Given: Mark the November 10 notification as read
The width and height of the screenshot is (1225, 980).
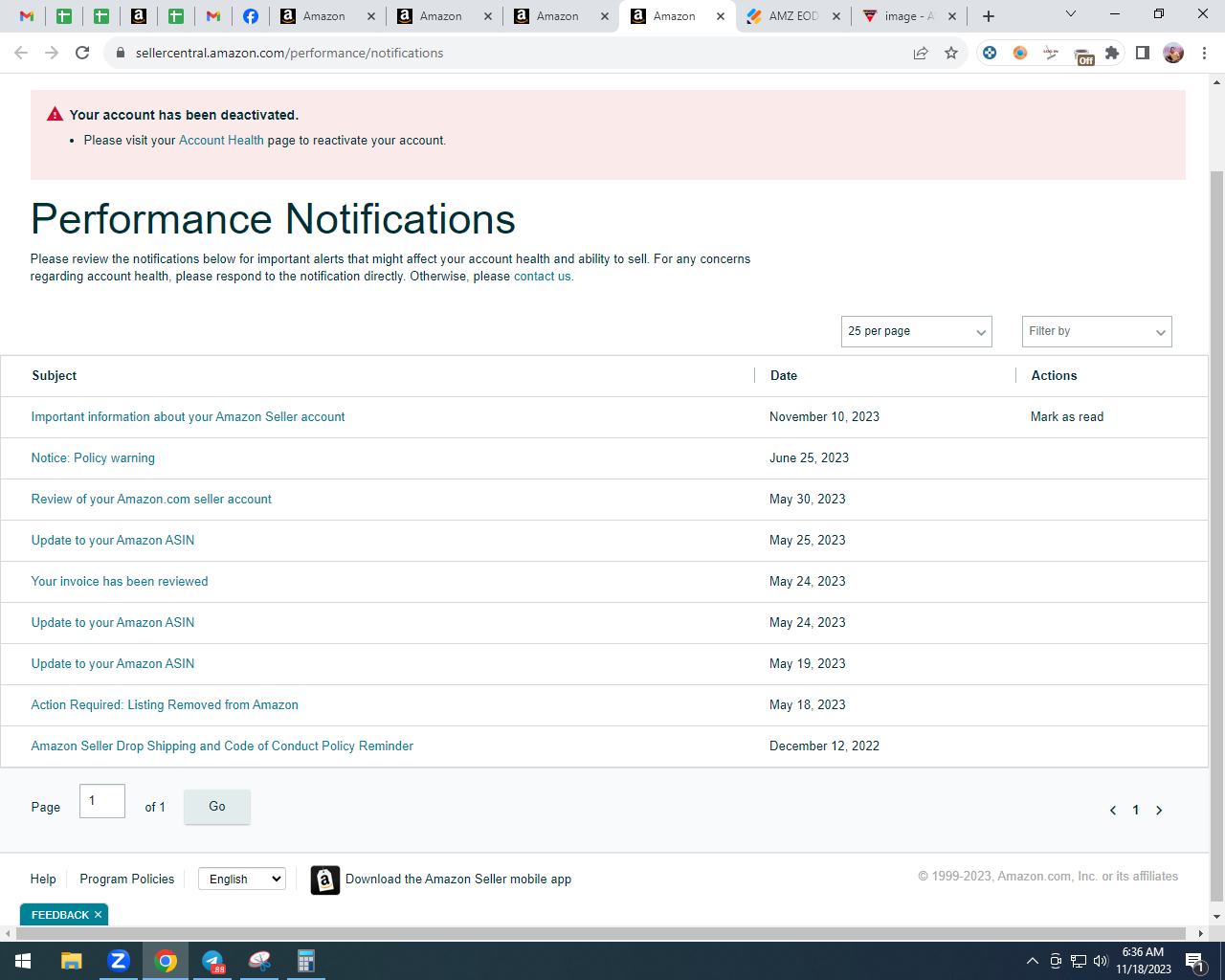Looking at the screenshot, I should (1067, 417).
